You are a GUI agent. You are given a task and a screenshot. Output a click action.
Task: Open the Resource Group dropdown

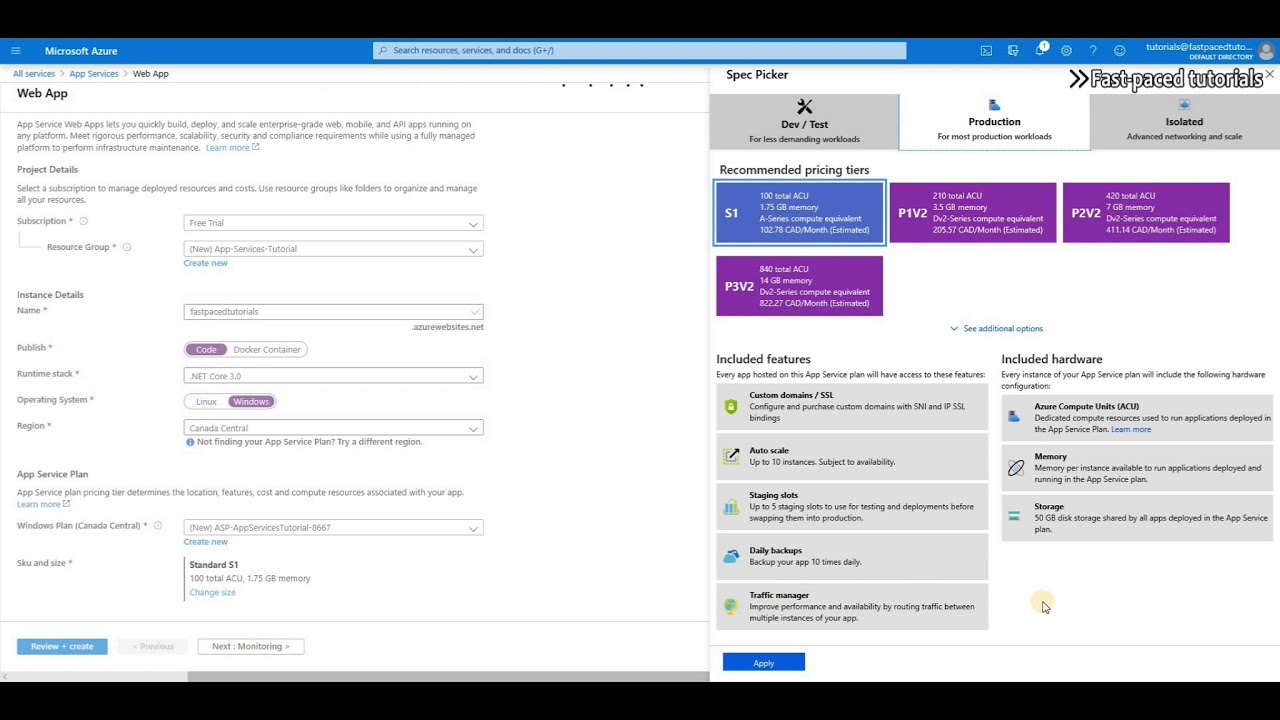(x=333, y=249)
